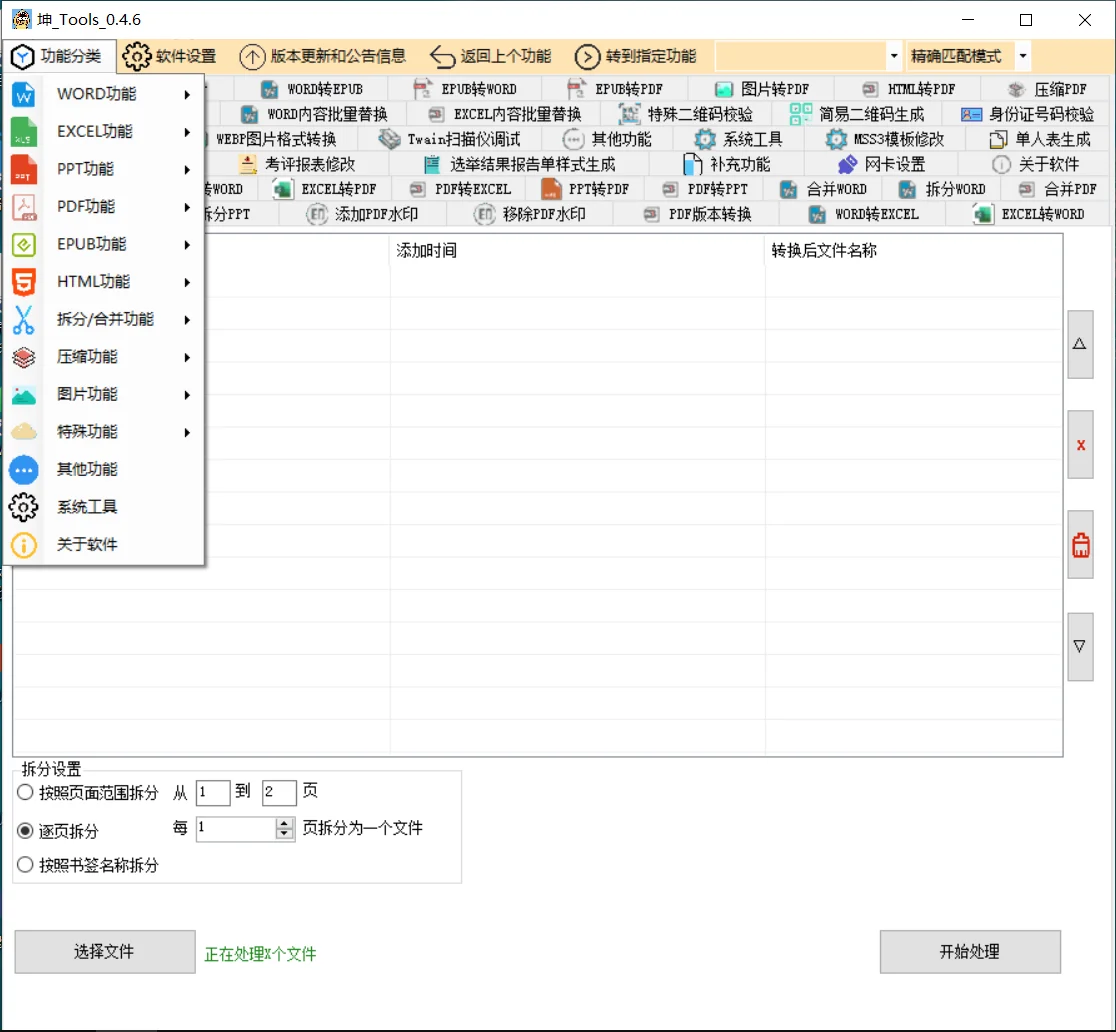Open EXCEL内容批量替换 tool

[505, 114]
